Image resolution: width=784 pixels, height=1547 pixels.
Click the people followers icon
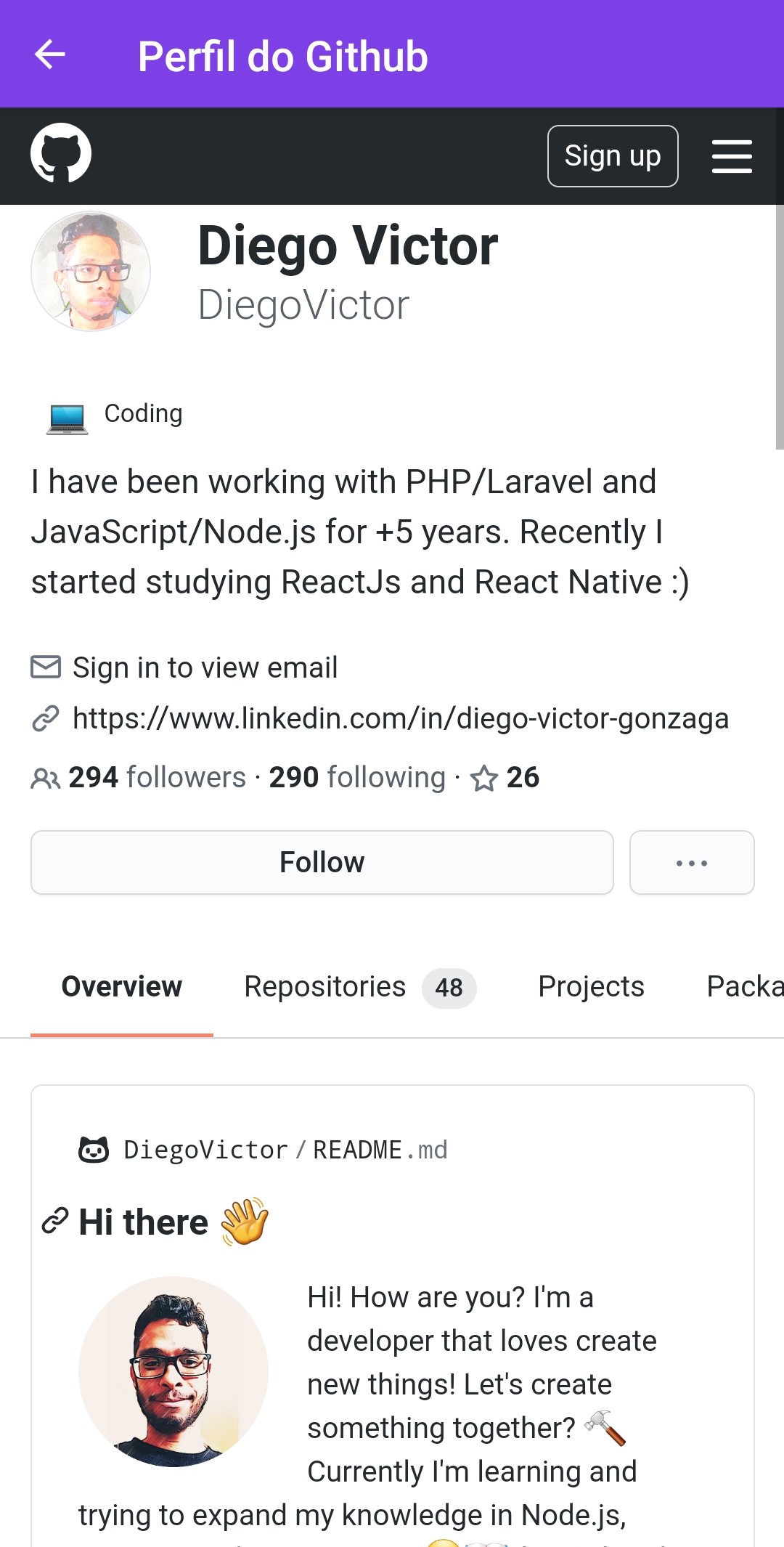click(x=46, y=779)
